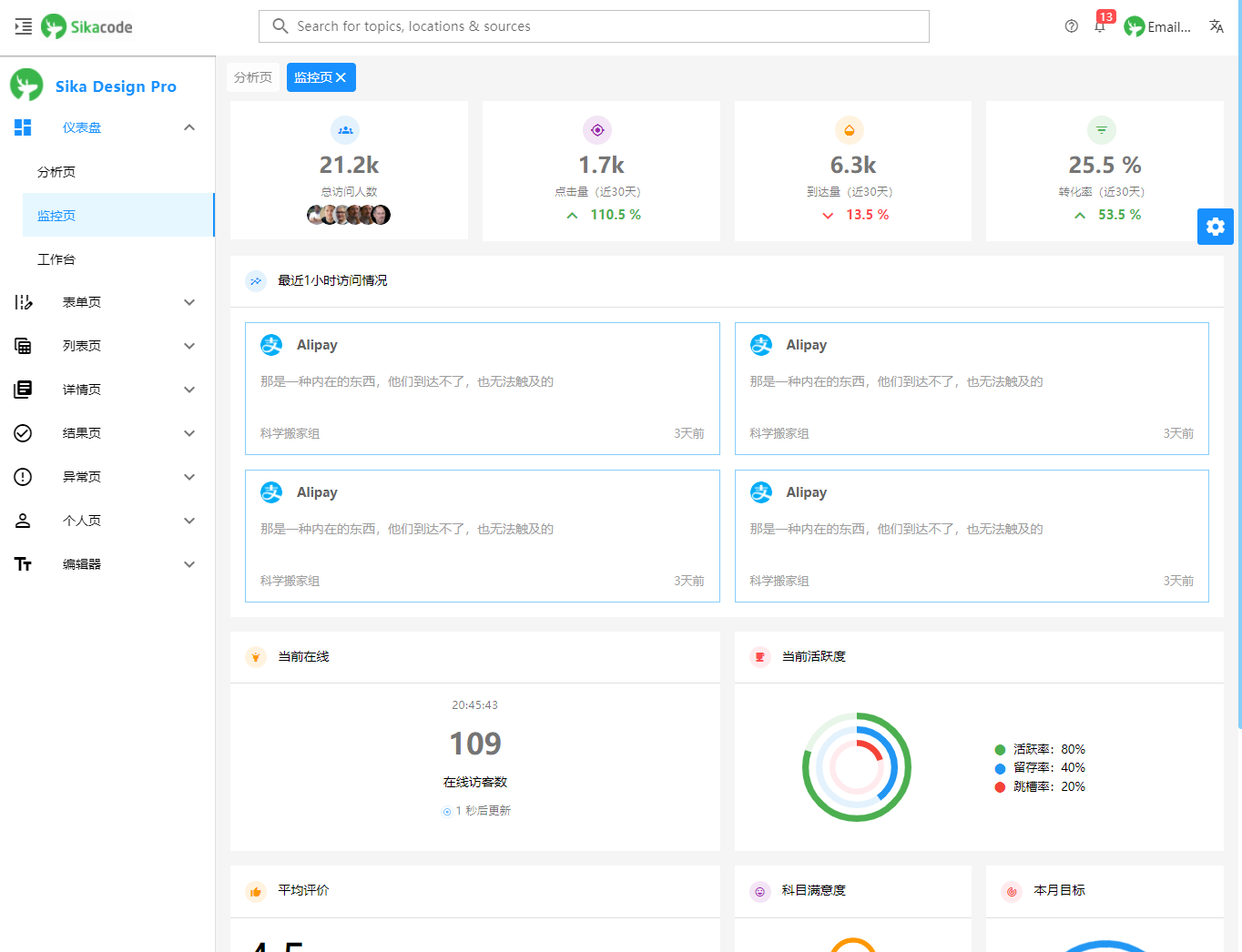Click the 科目满意度 smiley icon
This screenshot has width=1242, height=952.
[x=760, y=892]
